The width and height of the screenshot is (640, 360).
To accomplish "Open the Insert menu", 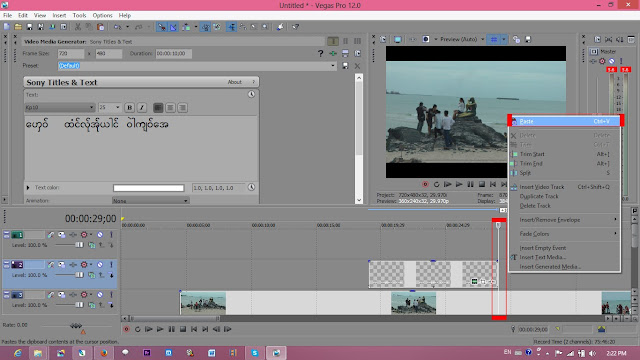I will pos(59,16).
